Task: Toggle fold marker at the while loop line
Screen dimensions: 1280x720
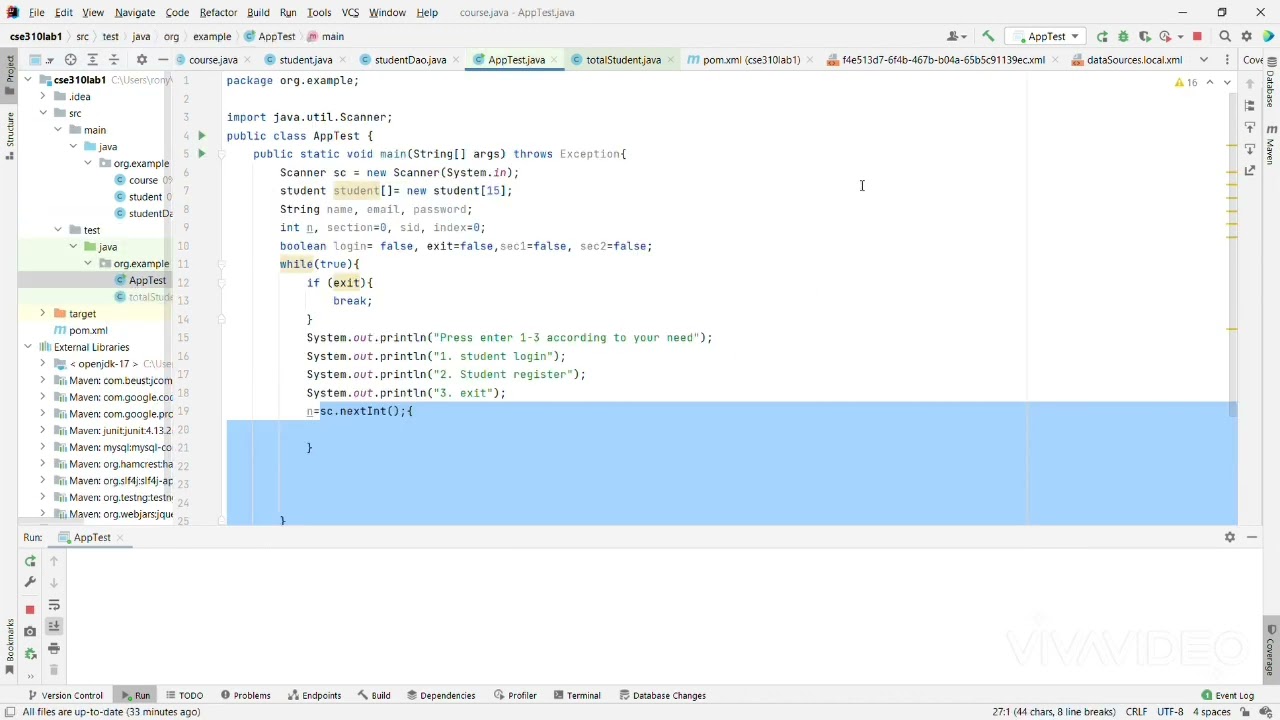Action: coord(222,264)
